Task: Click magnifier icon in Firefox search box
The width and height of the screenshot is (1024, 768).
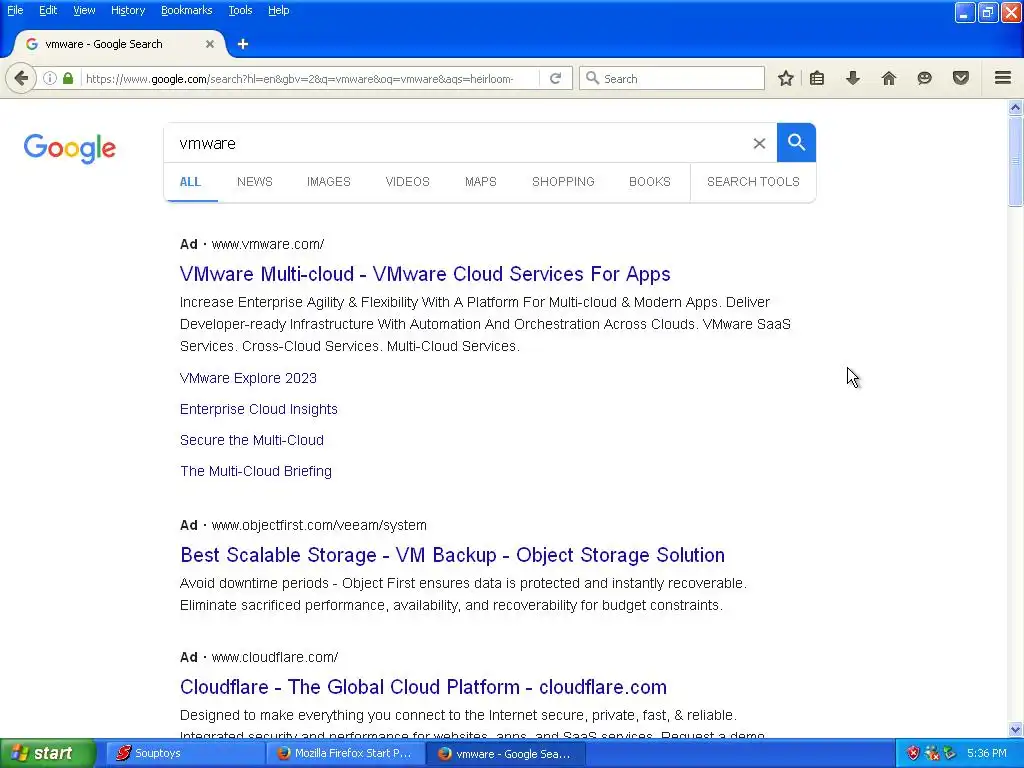Action: click(592, 78)
